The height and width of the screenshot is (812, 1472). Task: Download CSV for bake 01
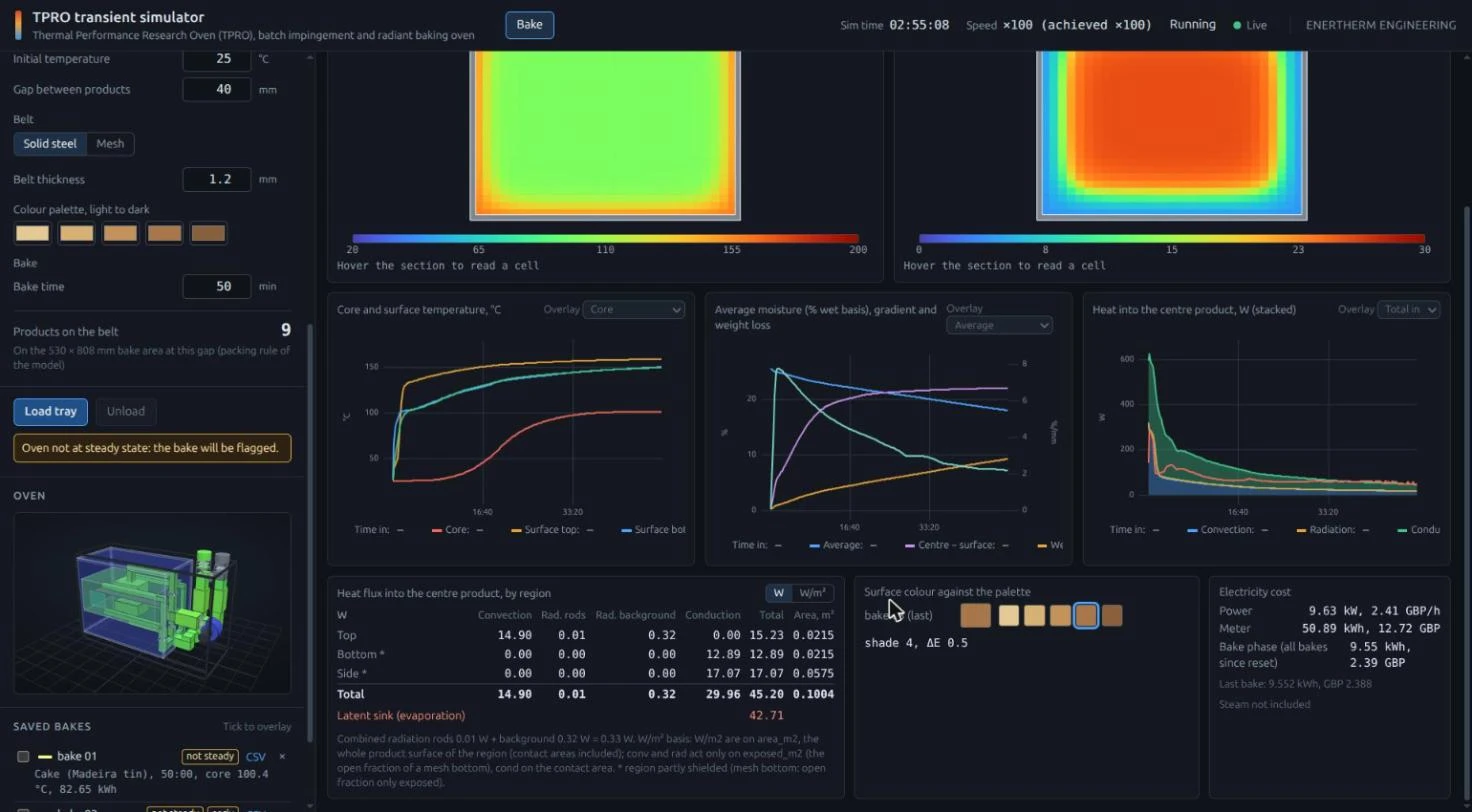click(256, 756)
